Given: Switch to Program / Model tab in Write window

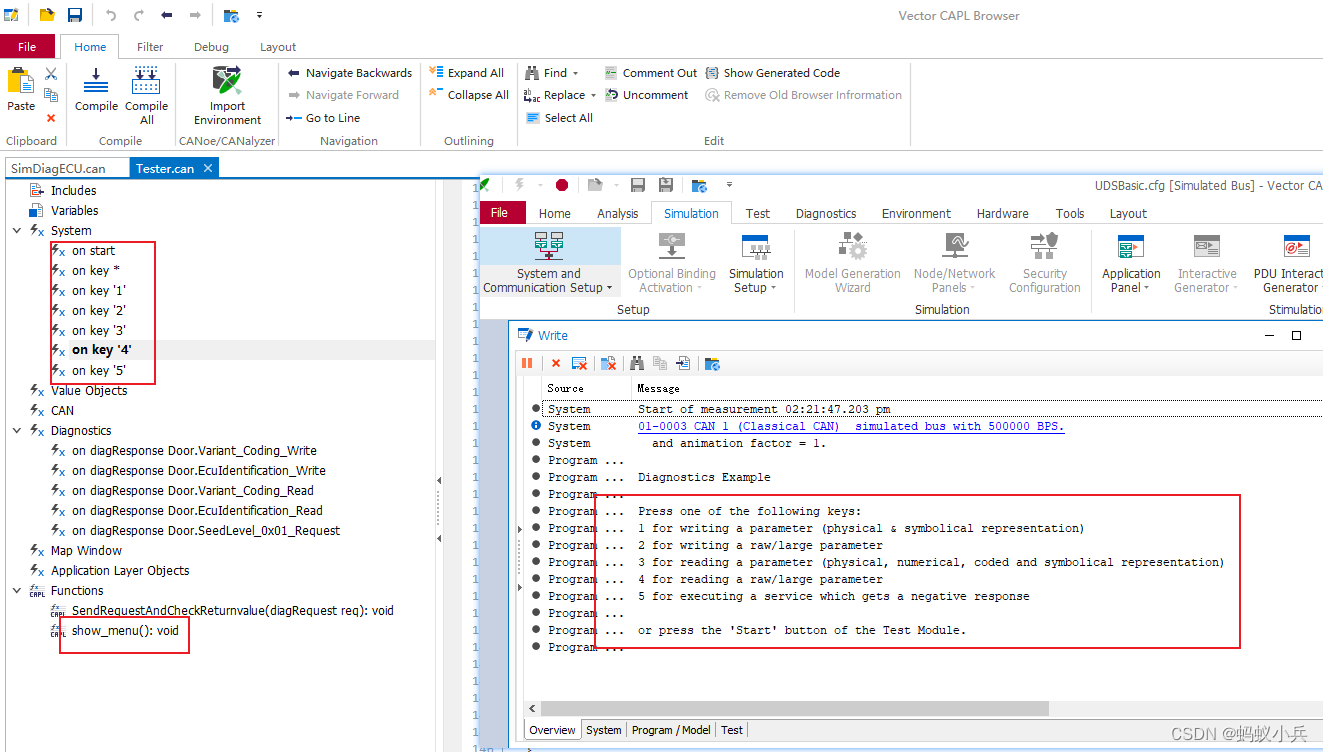Looking at the screenshot, I should click(671, 730).
